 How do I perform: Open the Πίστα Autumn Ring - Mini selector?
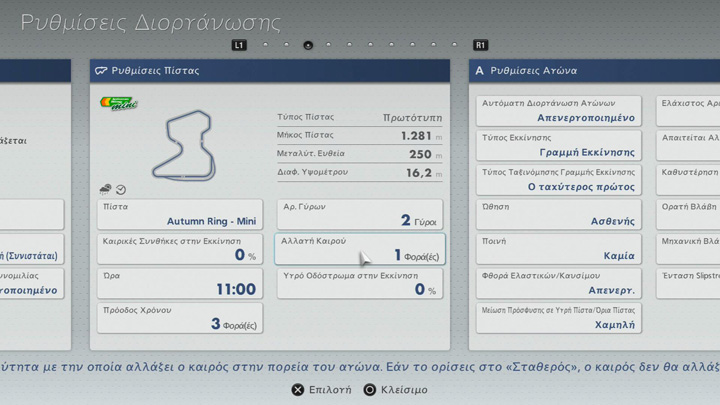tap(180, 214)
